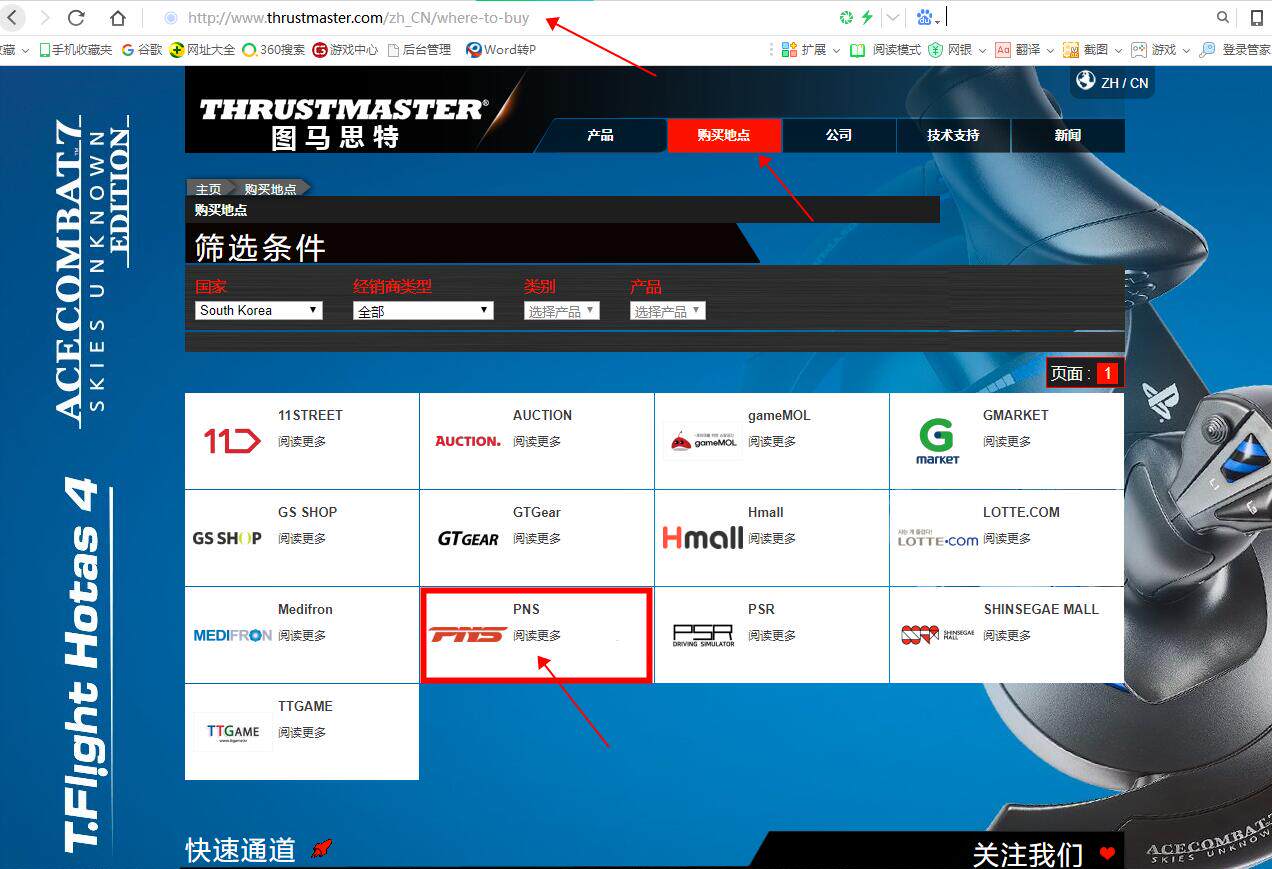This screenshot has height=869, width=1272.
Task: Read more under gameMOL
Action: 772,441
